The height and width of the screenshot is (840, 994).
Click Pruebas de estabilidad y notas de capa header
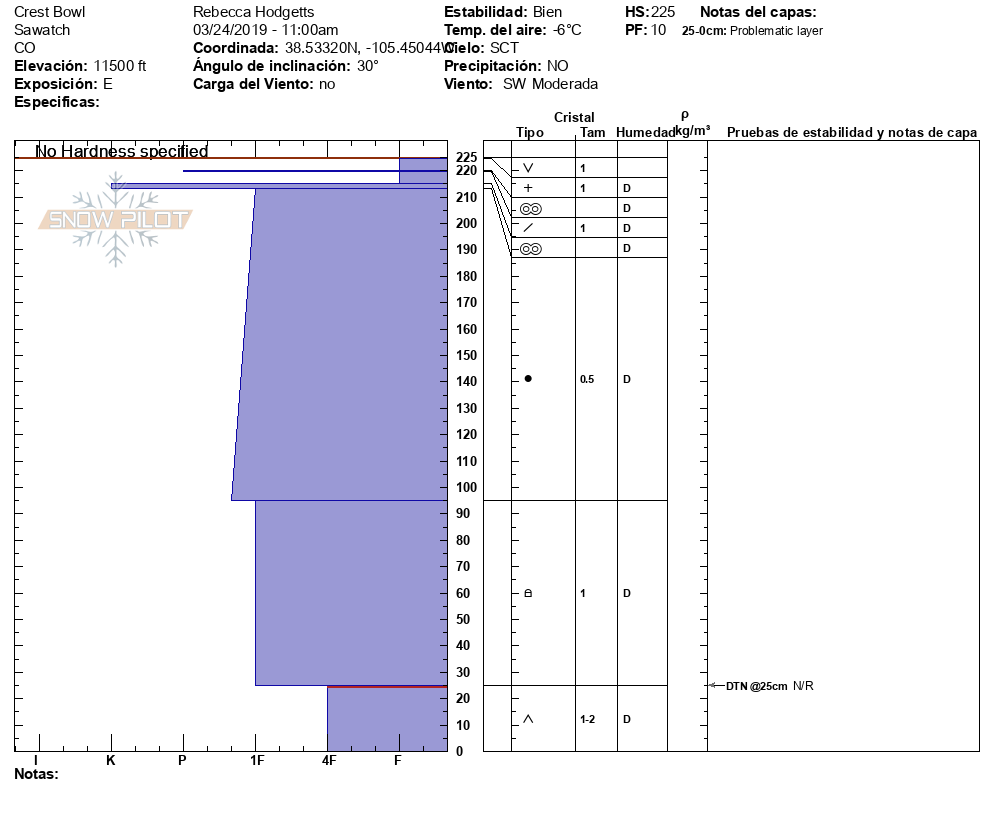point(852,132)
